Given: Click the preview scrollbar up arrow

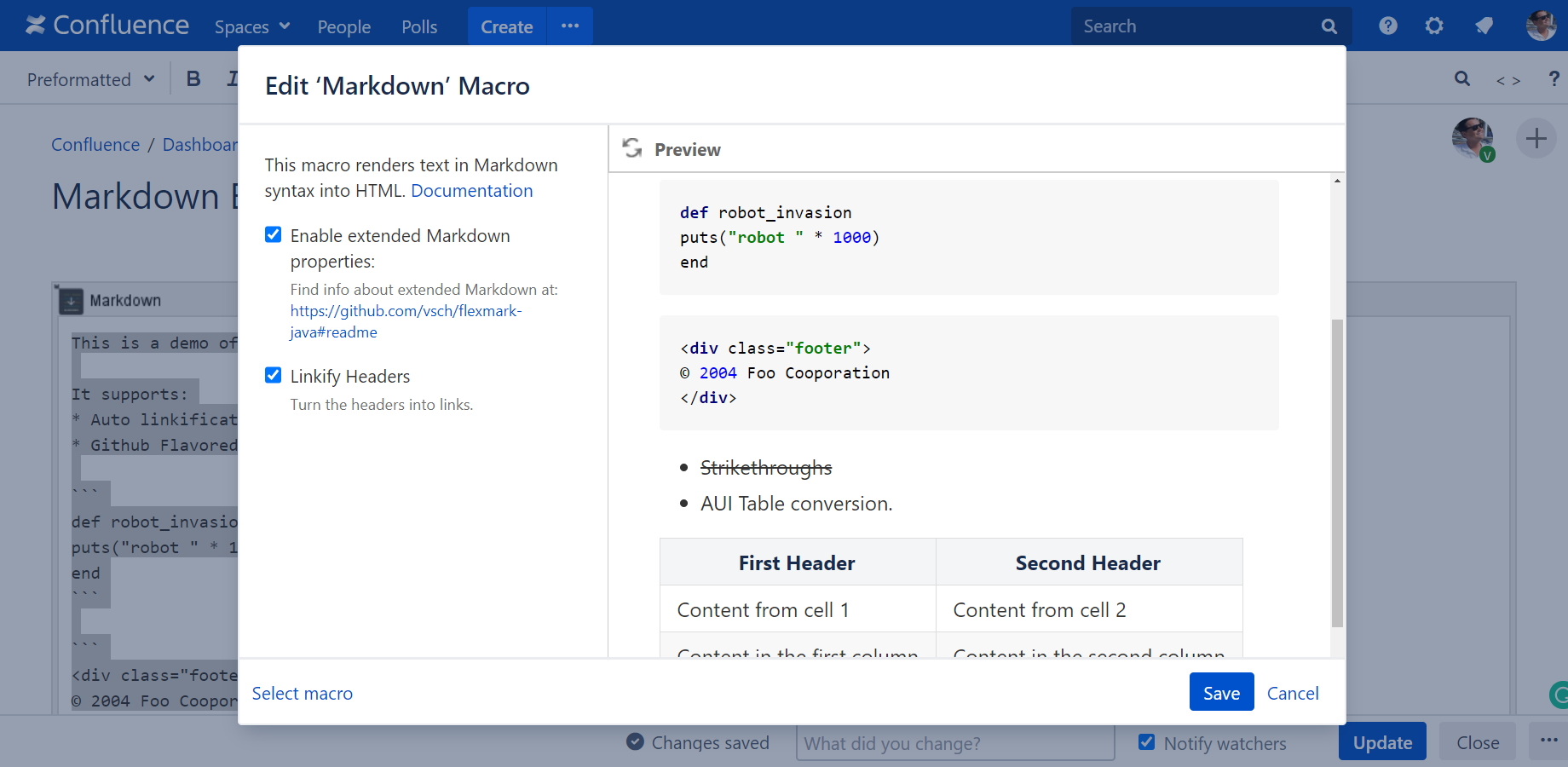Looking at the screenshot, I should (x=1337, y=181).
